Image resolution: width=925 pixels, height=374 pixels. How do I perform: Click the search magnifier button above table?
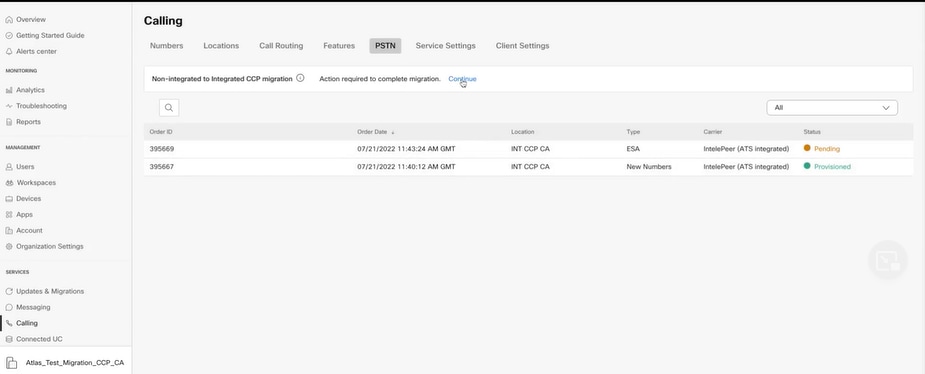pos(169,107)
